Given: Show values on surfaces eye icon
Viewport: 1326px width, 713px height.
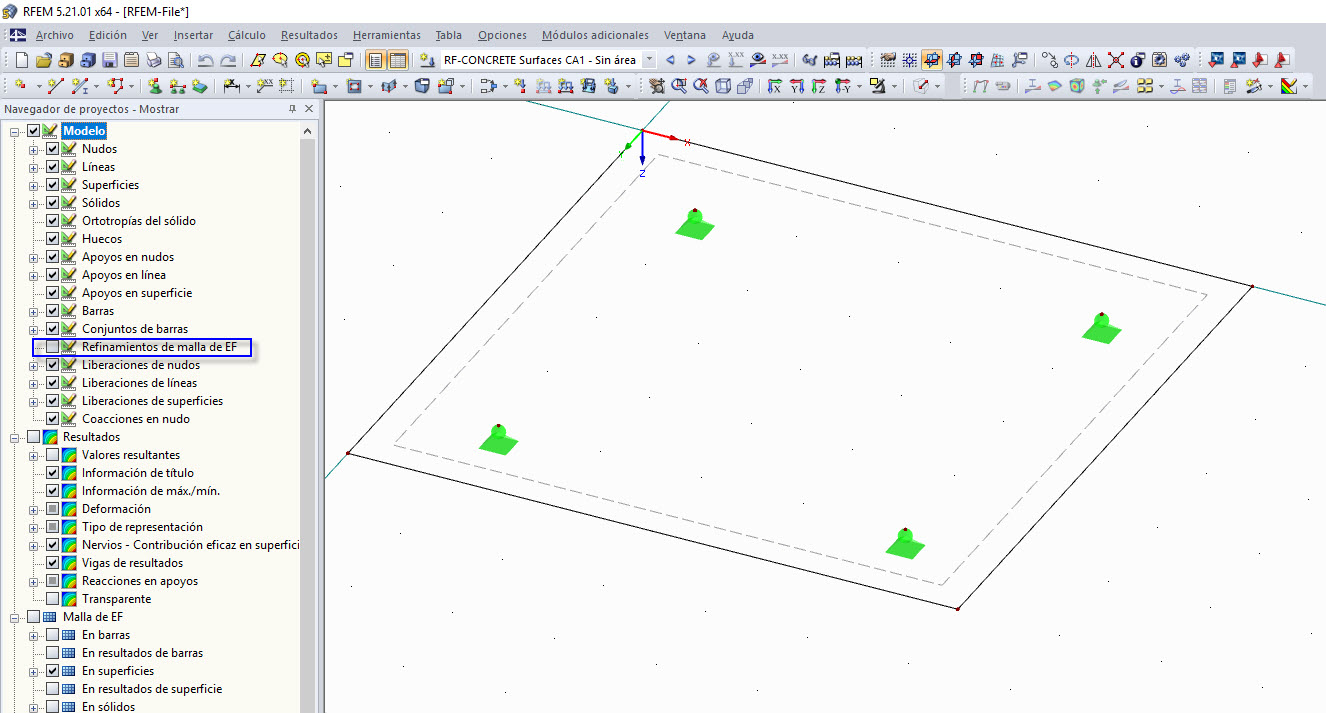Looking at the screenshot, I should [758, 60].
